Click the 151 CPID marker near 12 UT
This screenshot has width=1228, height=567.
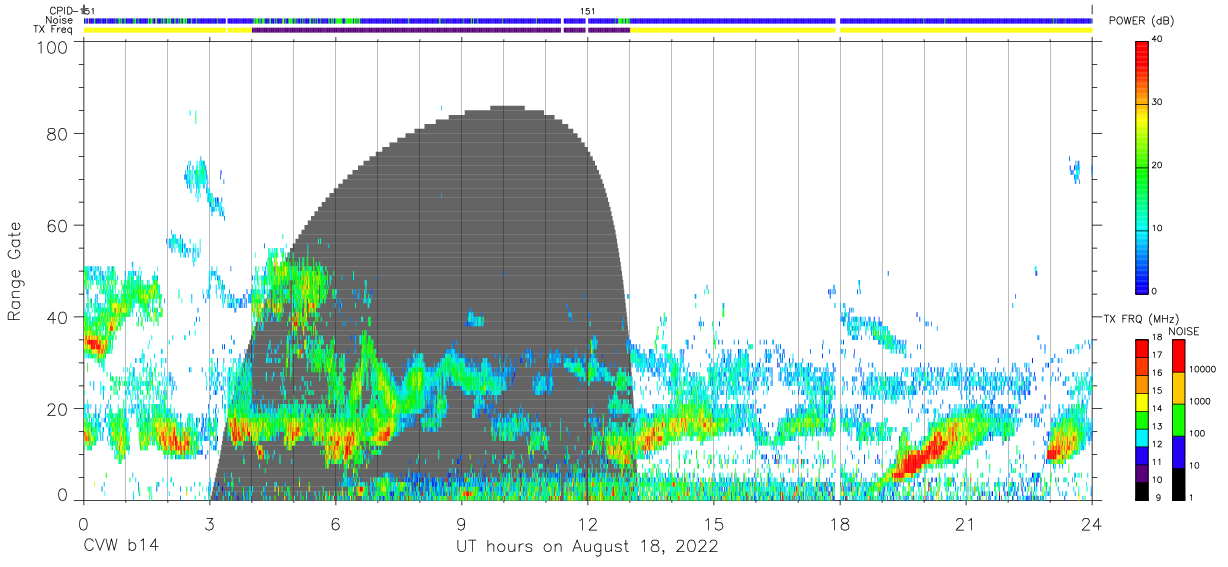click(x=588, y=11)
